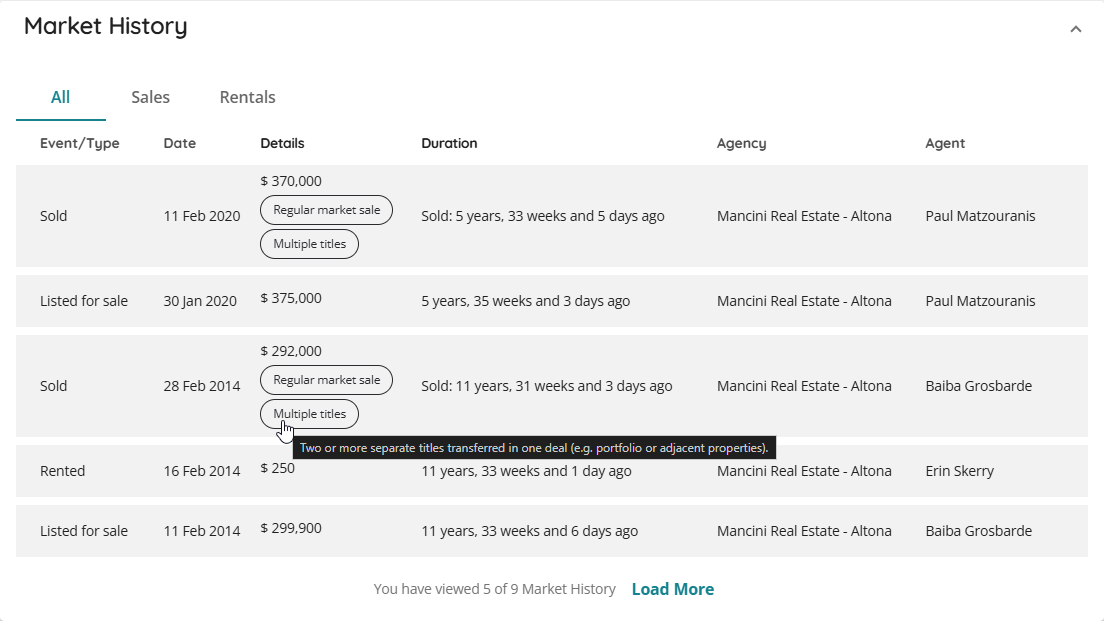Click Regular market sale tag for 2014 sale
1104x621 pixels.
tap(326, 380)
